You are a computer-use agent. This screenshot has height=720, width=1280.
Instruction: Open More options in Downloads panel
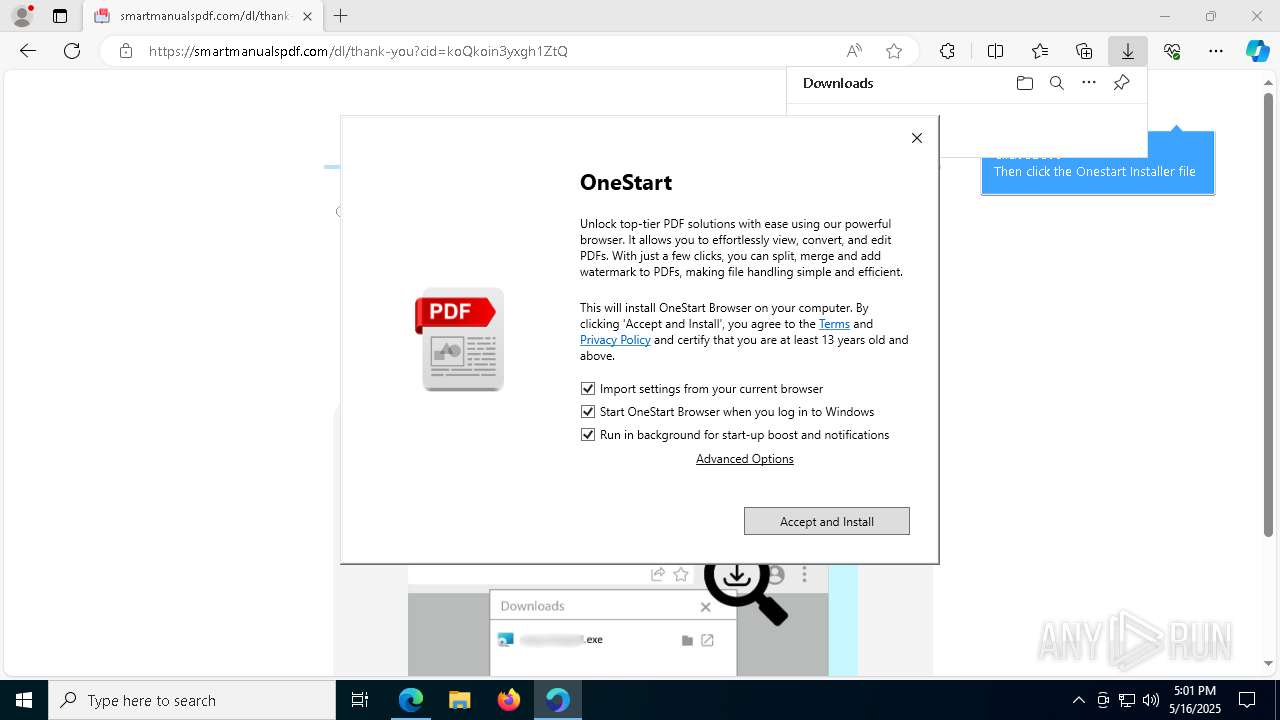click(1089, 83)
